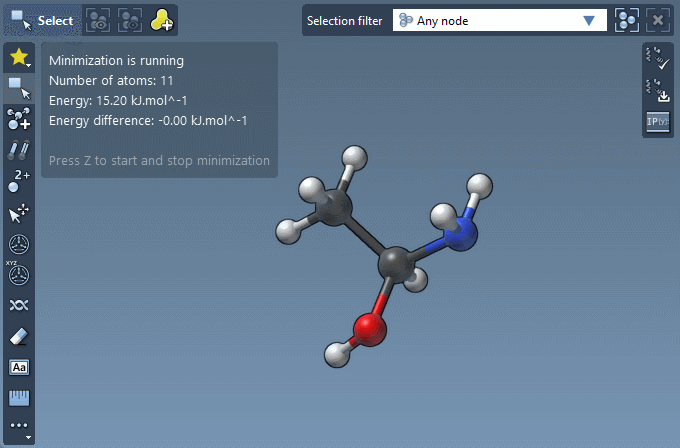
Task: Select the XYZ axis rotation tool
Action: tap(19, 273)
